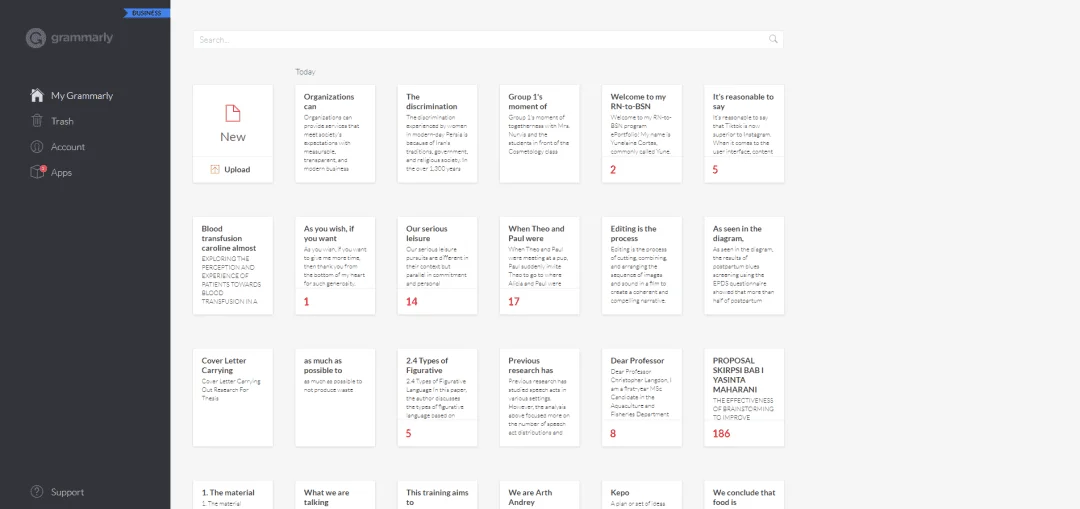Open the Trash bin icon

click(37, 121)
